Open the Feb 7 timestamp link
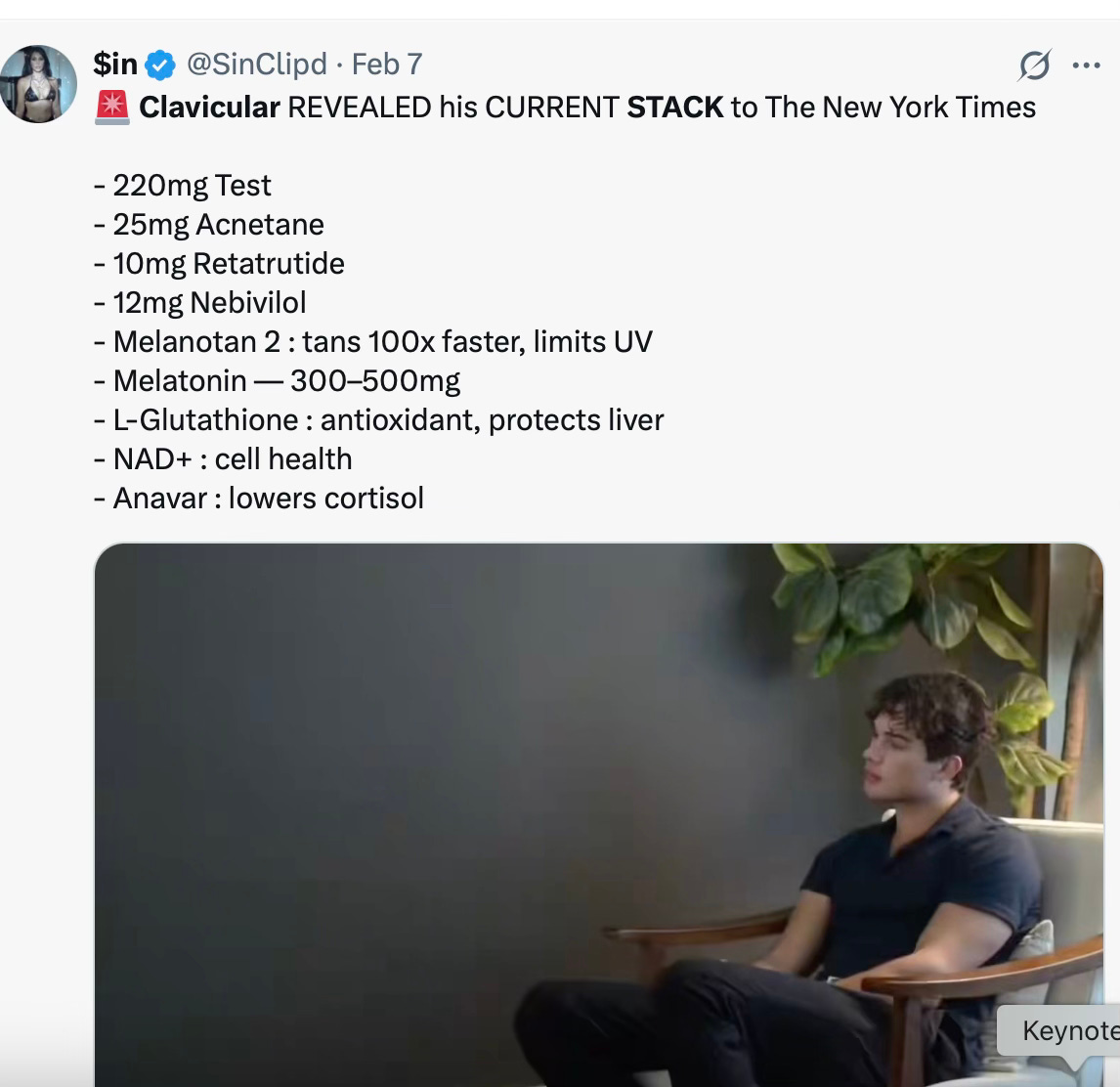This screenshot has width=1120, height=1087. click(x=386, y=65)
